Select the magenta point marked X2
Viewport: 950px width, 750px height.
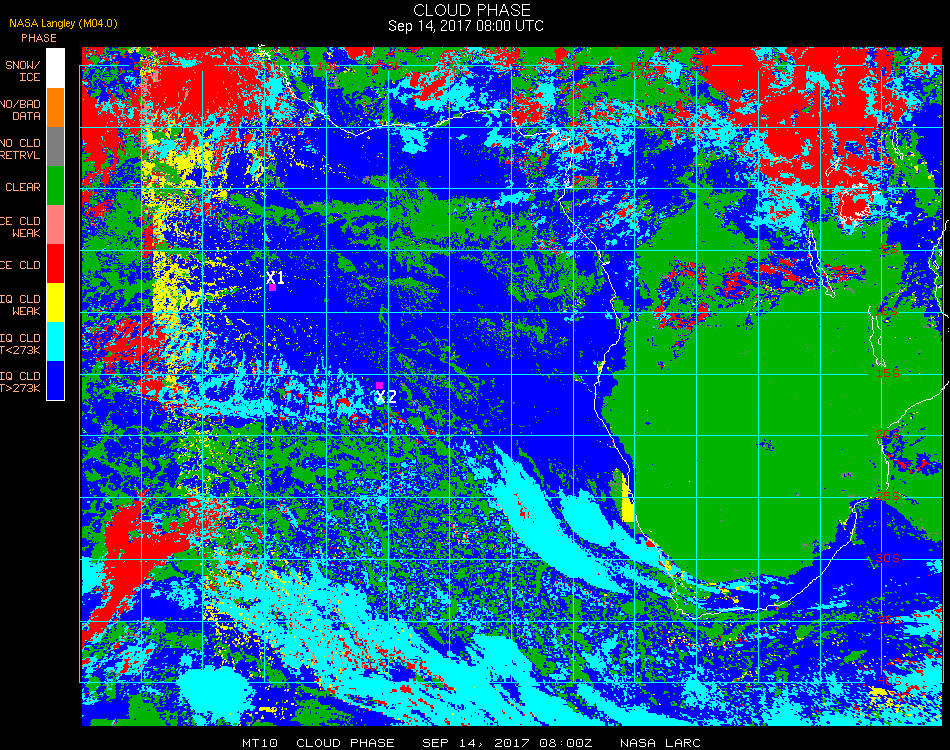tap(379, 385)
